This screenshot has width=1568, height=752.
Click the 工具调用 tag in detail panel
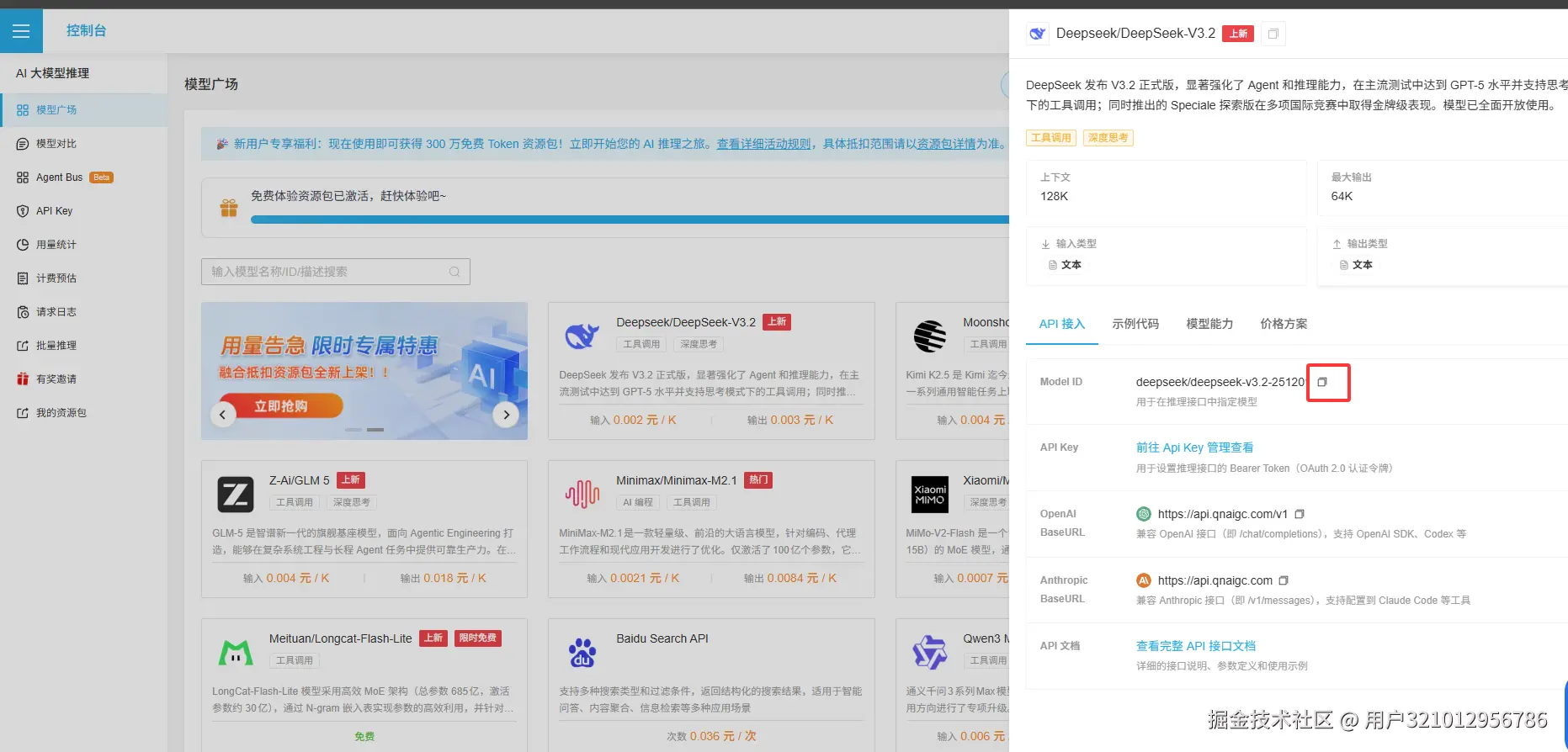point(1051,138)
